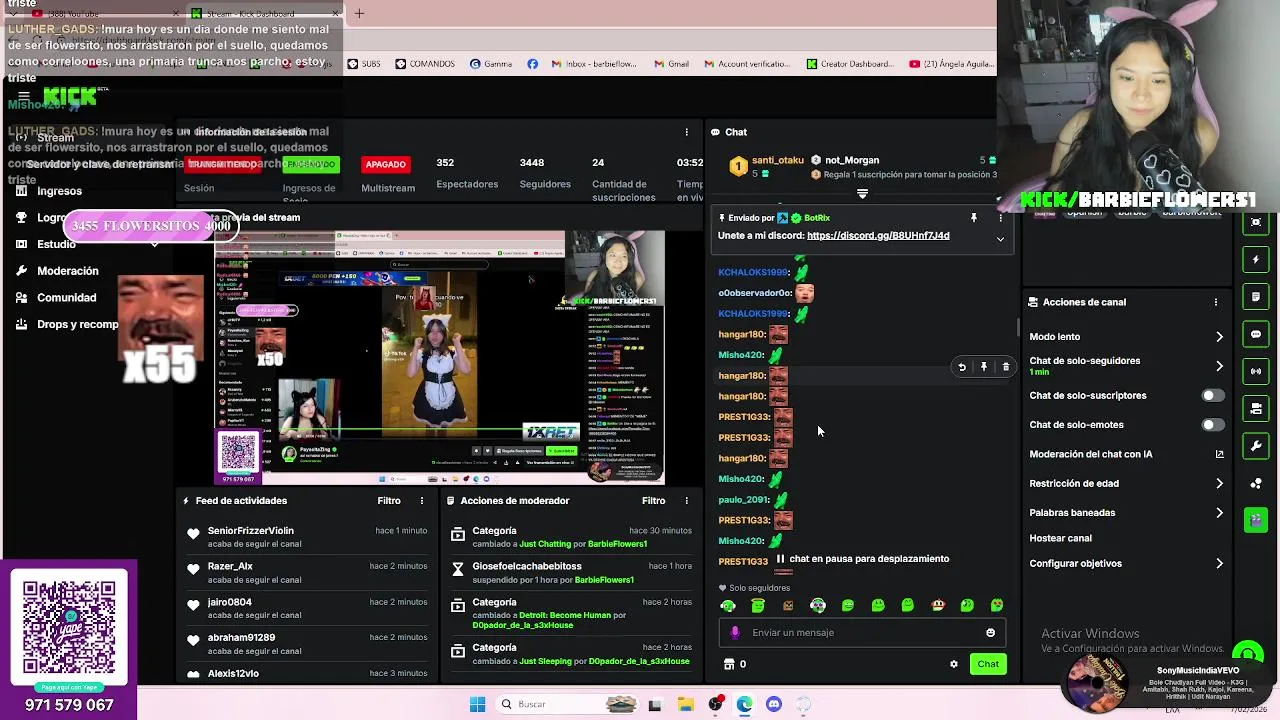The height and width of the screenshot is (720, 1280).
Task: Click the lightning bolt panel icon
Action: coord(1256,260)
